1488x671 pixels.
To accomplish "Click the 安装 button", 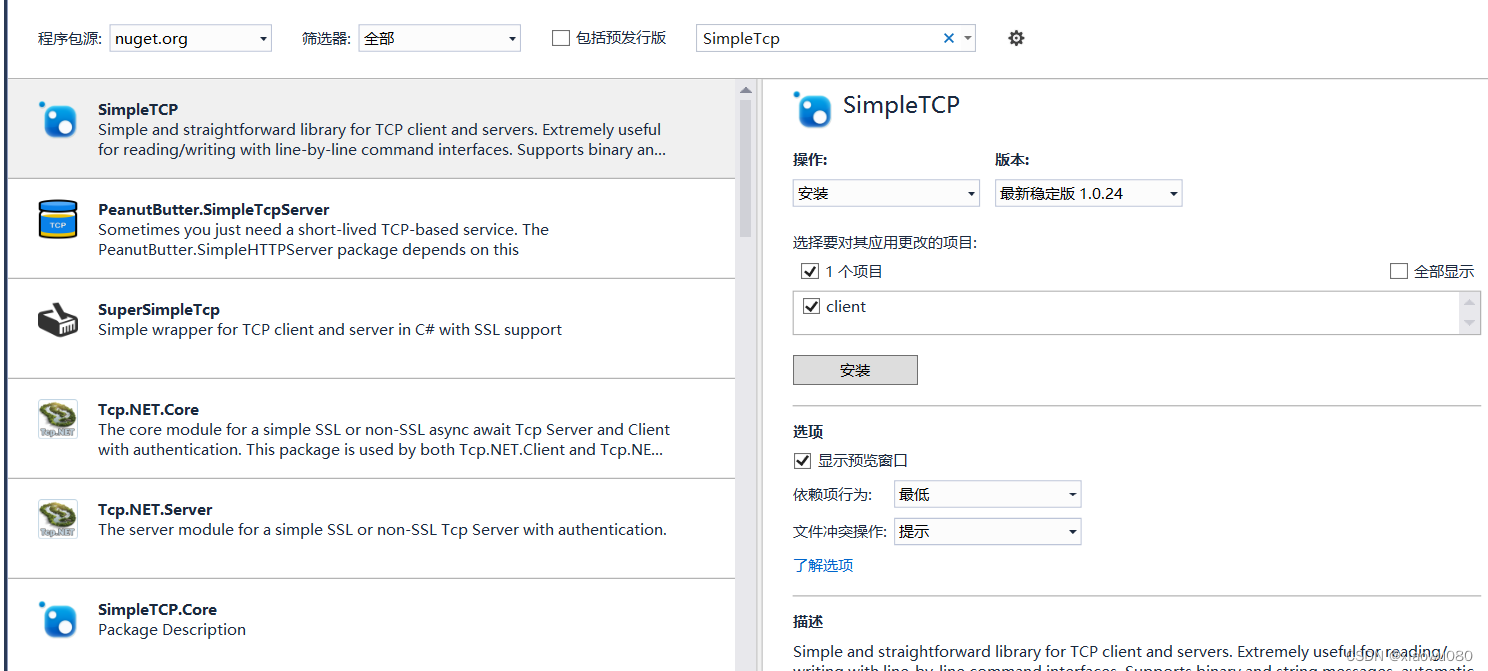I will pos(855,370).
